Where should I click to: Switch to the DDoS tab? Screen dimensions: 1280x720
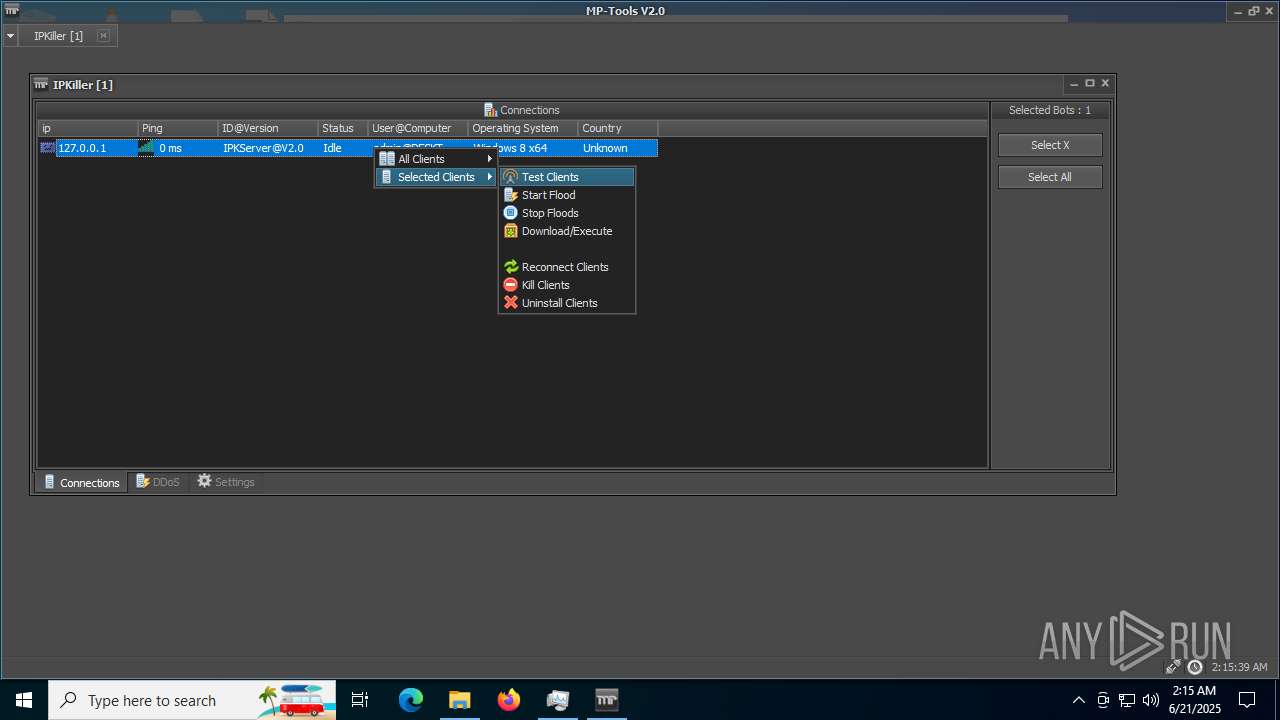coord(158,482)
